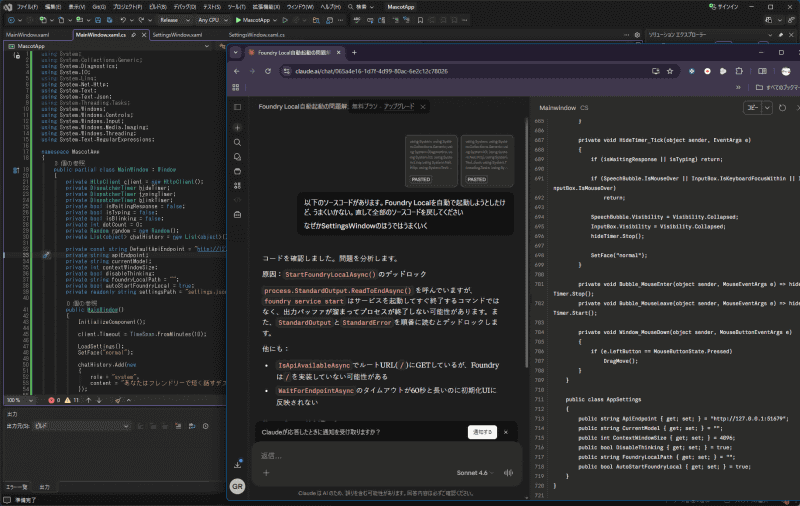Click the chat conversation vertical scrollbar
Viewport: 800px width, 506px height.
(x=527, y=243)
